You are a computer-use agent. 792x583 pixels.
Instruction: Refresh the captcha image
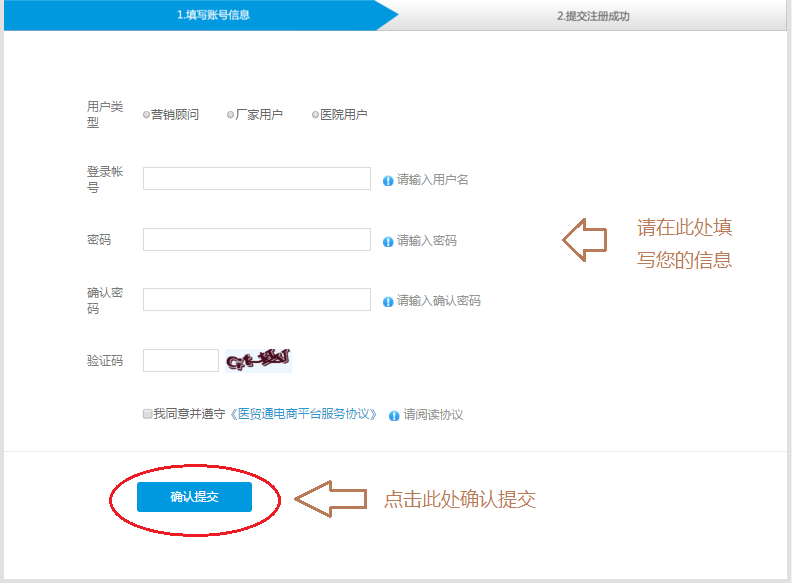coord(258,360)
